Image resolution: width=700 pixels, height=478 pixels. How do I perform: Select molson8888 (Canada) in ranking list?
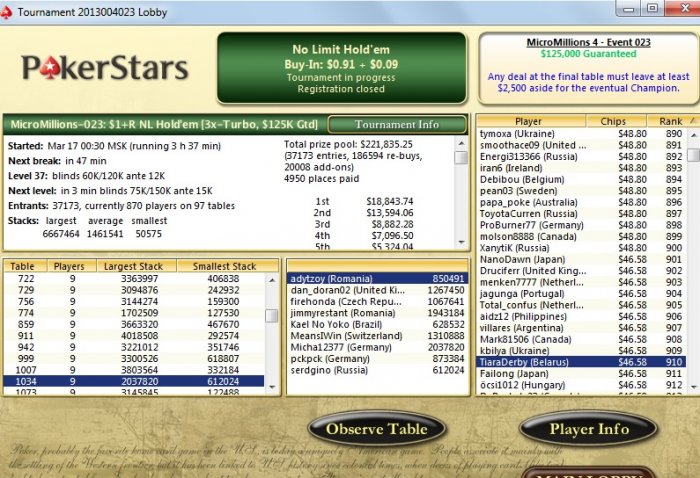[x=582, y=237]
